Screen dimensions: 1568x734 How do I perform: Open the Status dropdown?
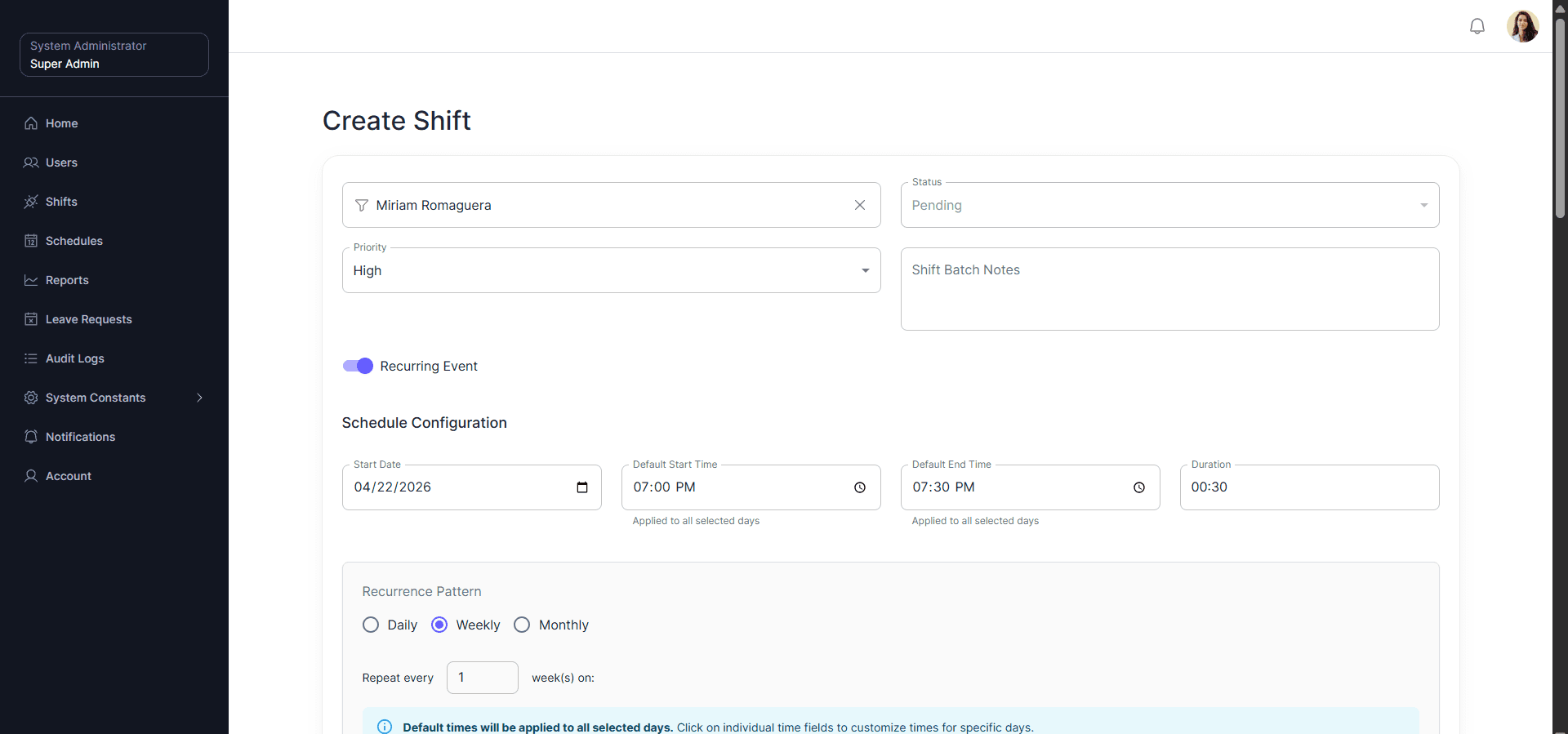1169,205
